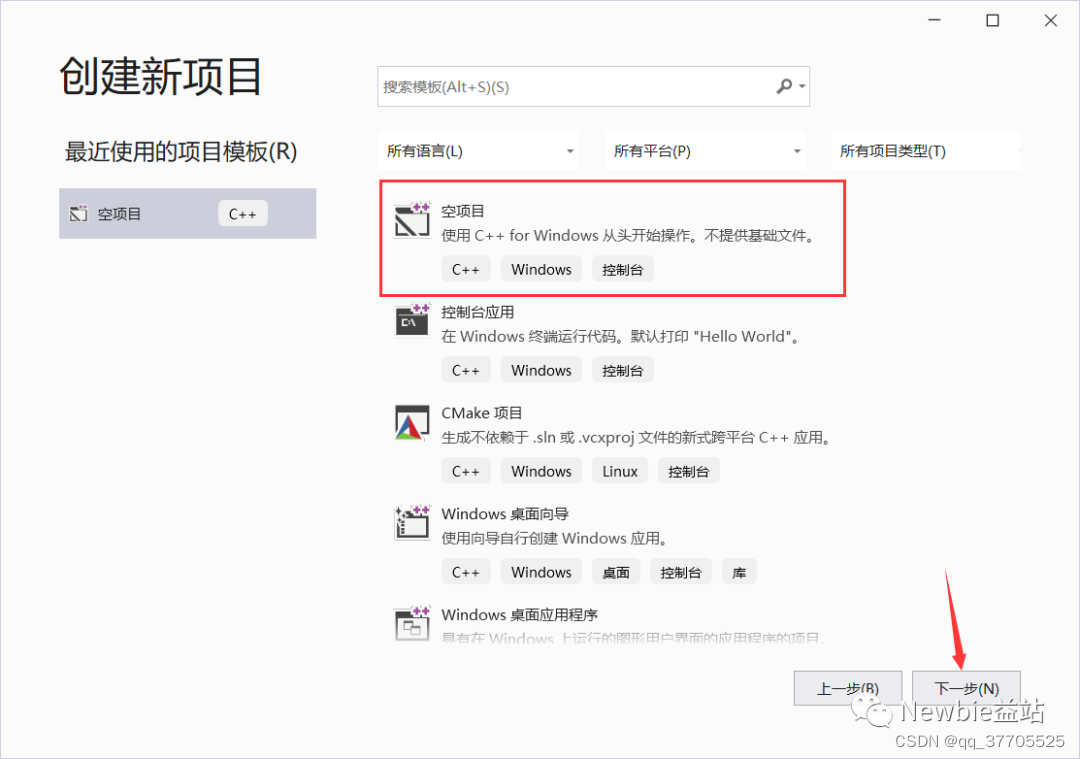Proceed with 下一步(N) button
Viewport: 1080px width, 759px height.
click(x=966, y=688)
